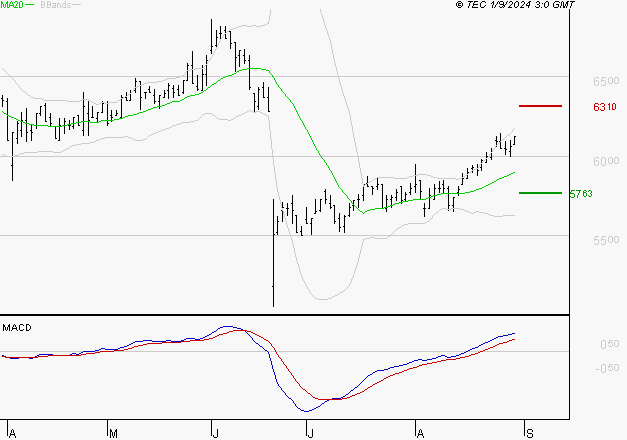Viewport: 627px width, 440px height.
Task: Click the 5500 price axis label
Action: (606, 240)
